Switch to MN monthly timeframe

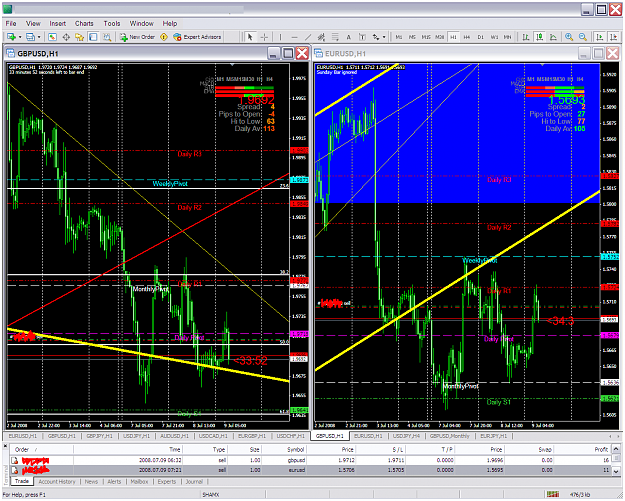coord(507,37)
